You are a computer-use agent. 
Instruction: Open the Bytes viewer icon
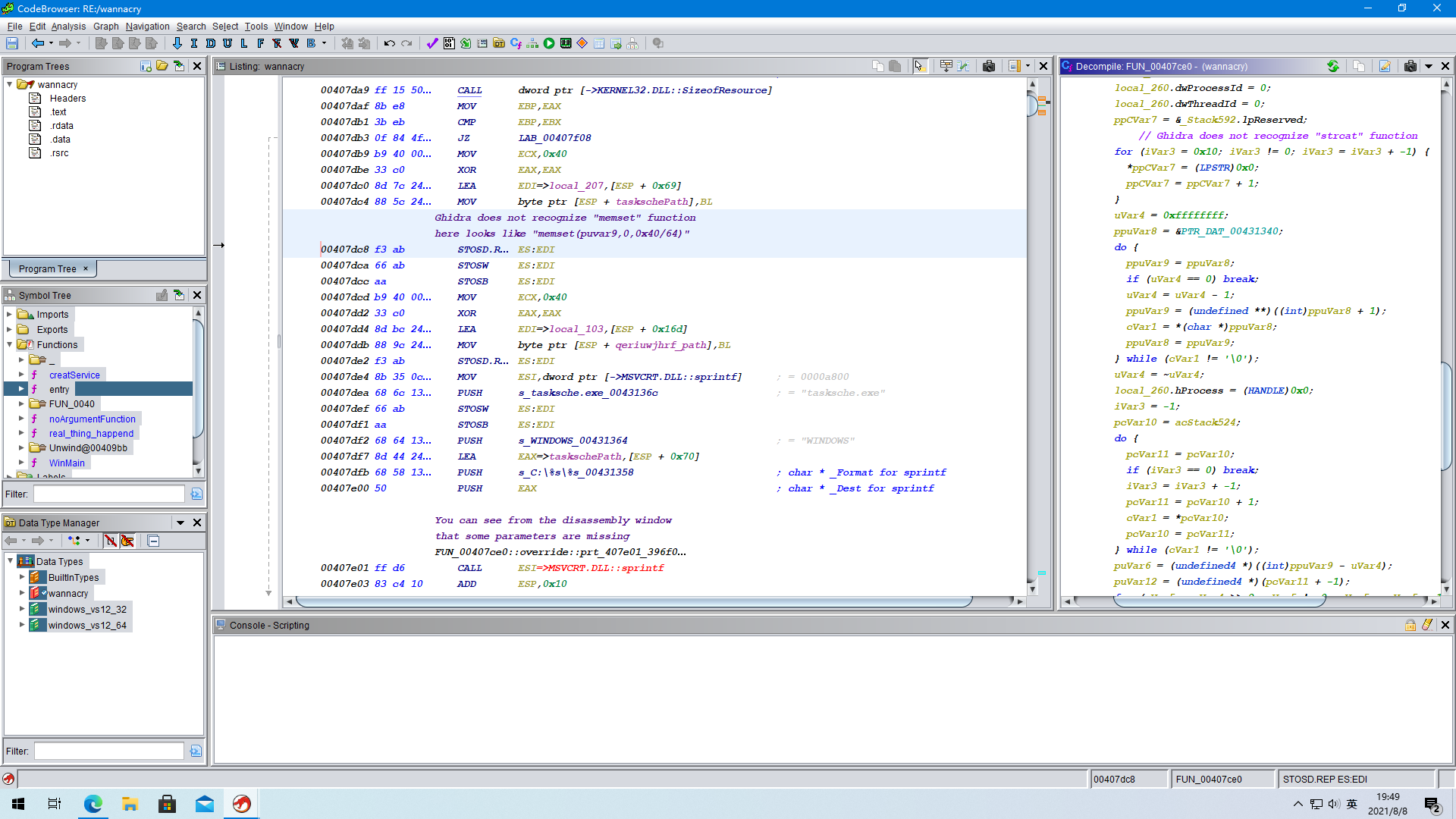(x=449, y=43)
